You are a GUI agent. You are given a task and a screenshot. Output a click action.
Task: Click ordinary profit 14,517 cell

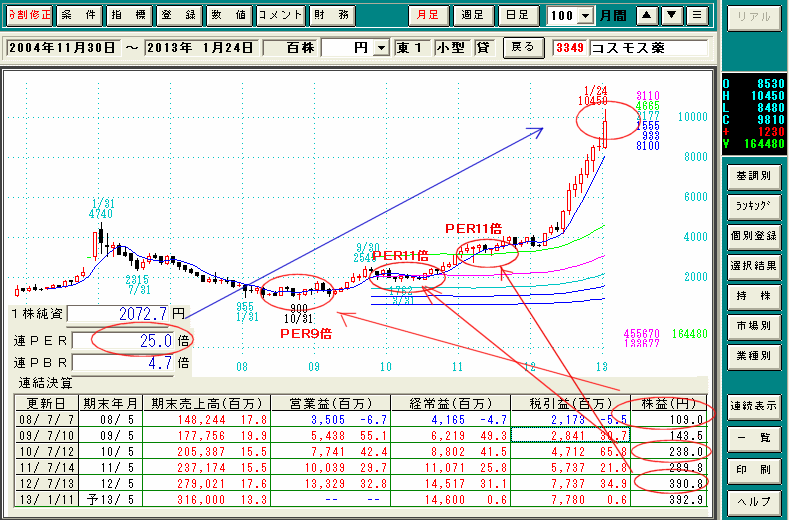(445, 484)
